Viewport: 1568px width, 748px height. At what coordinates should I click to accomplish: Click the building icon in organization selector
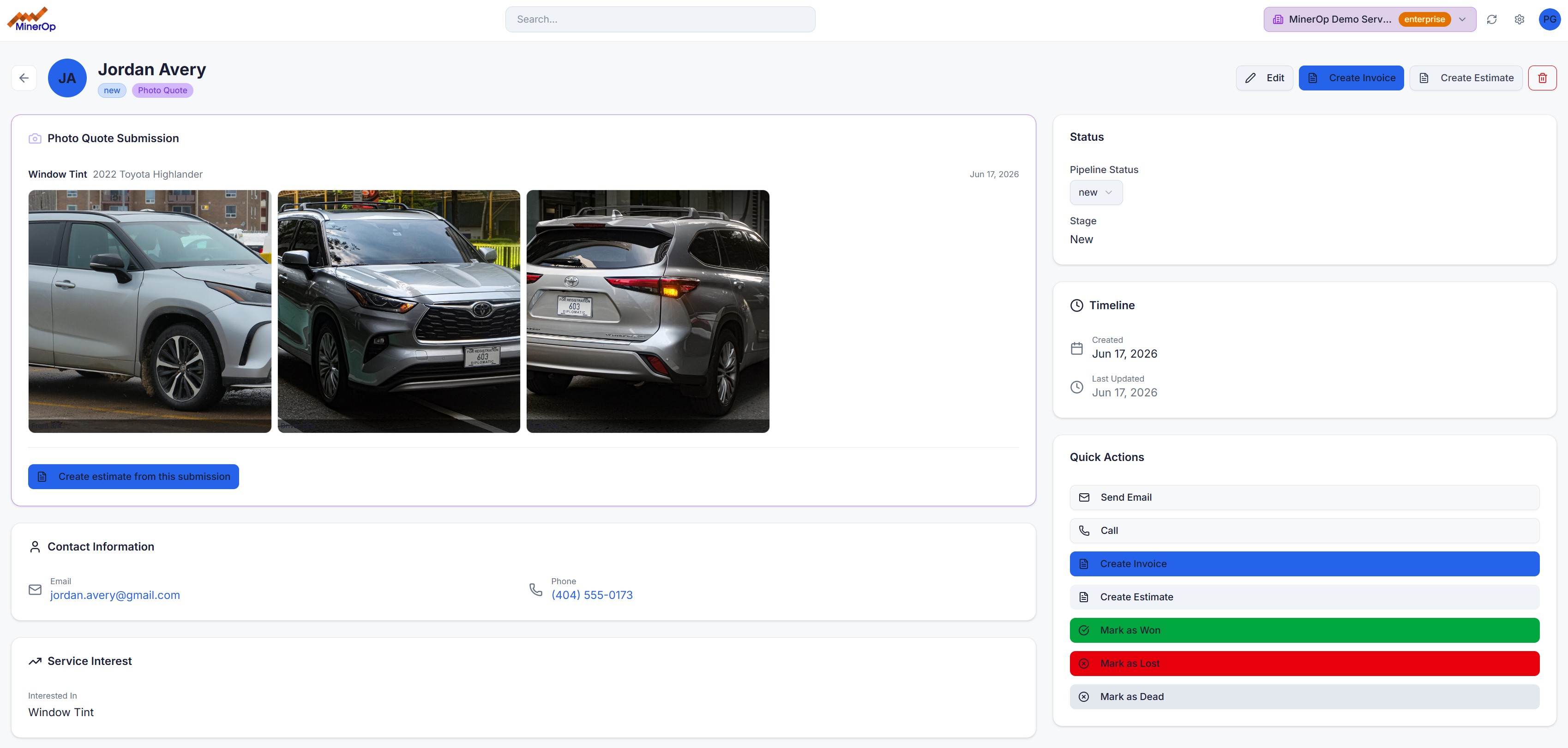point(1278,19)
